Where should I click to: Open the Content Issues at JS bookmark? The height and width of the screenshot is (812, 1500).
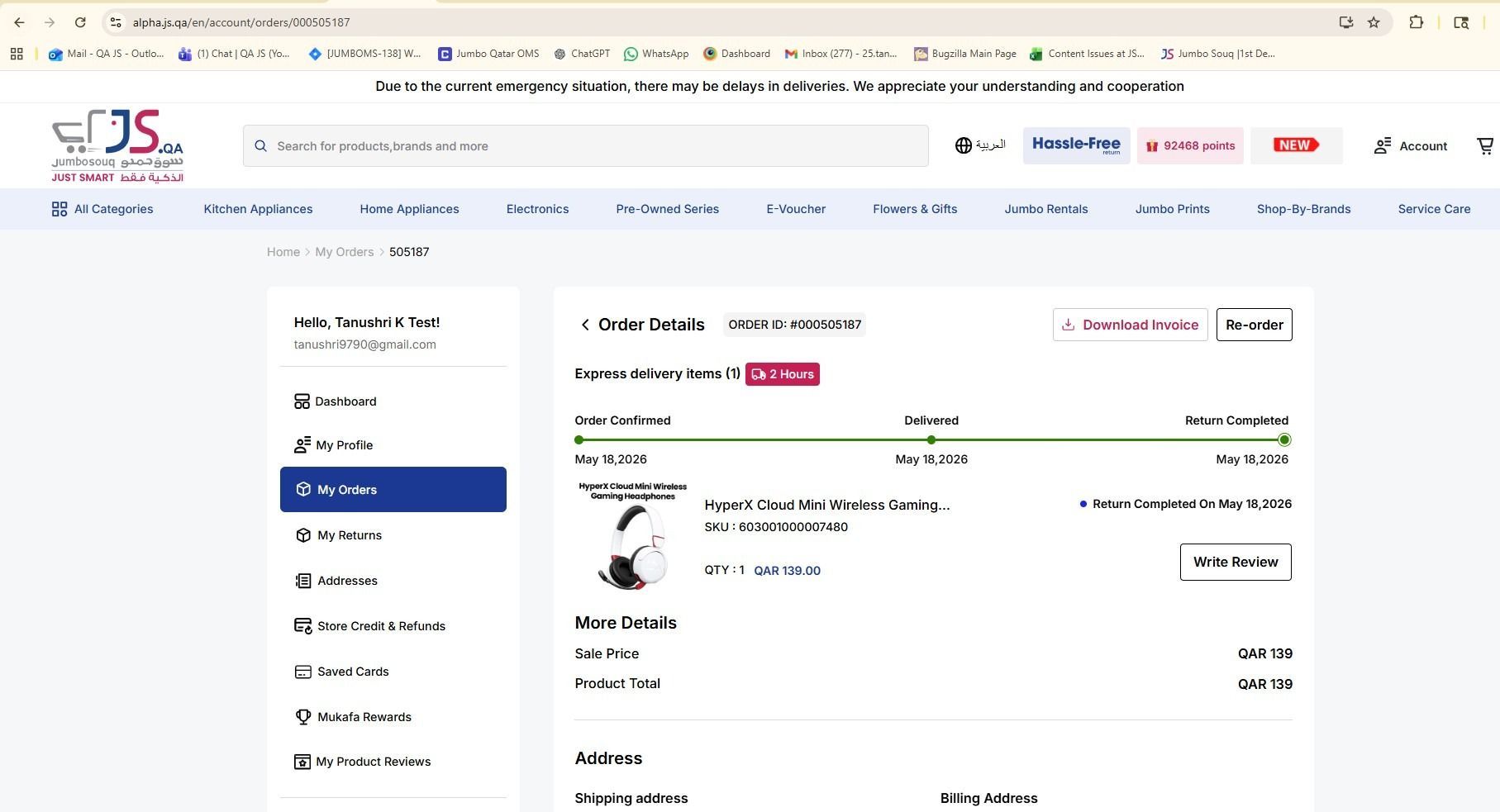coord(1087,54)
